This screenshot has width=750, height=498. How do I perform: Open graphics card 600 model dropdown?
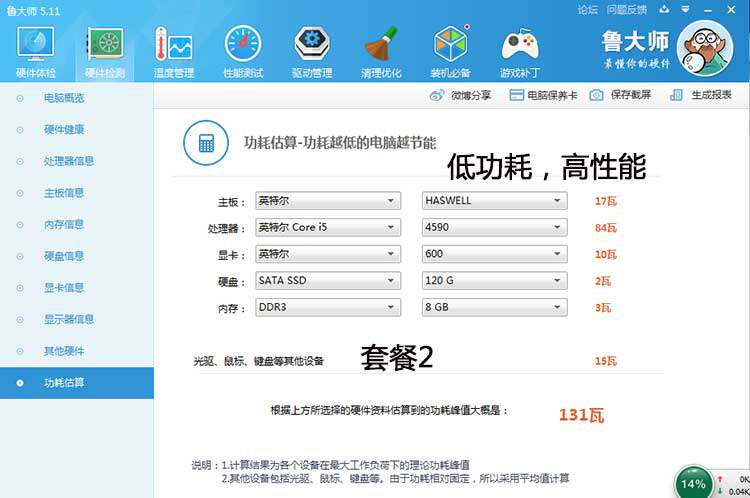[x=495, y=254]
